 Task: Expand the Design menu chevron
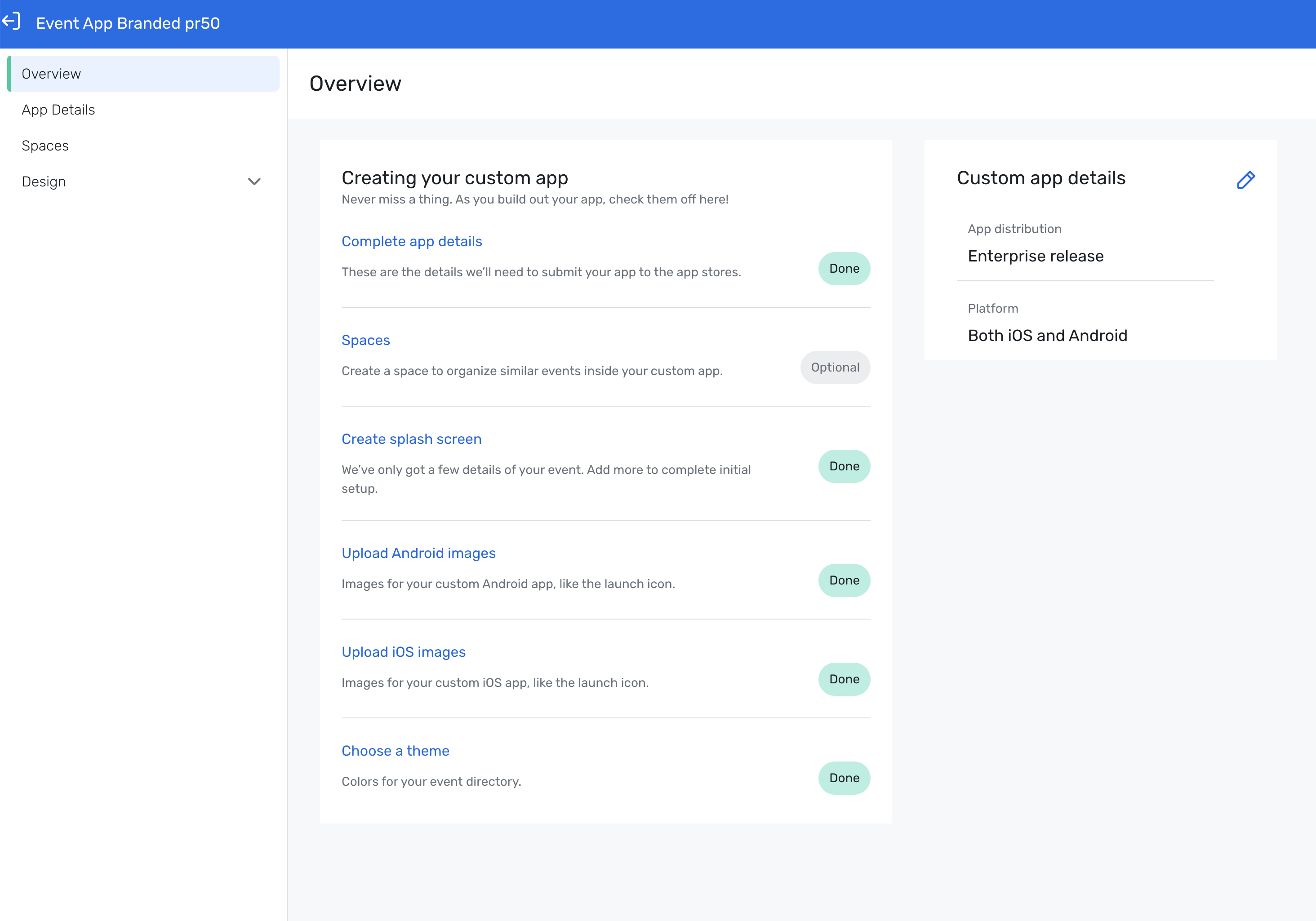(254, 182)
